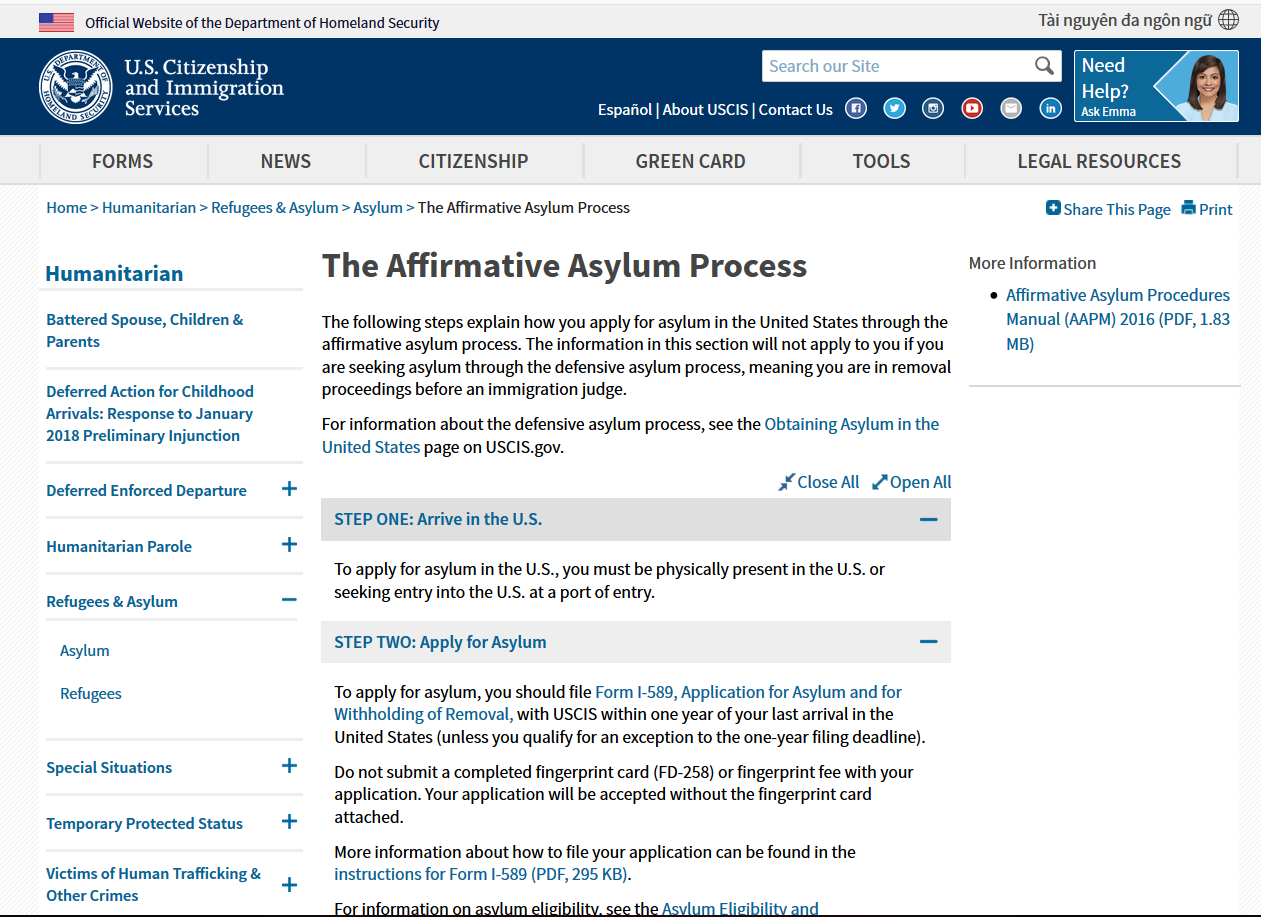Click the globe multilingual resources icon
Image resolution: width=1261 pixels, height=917 pixels.
[1228, 20]
